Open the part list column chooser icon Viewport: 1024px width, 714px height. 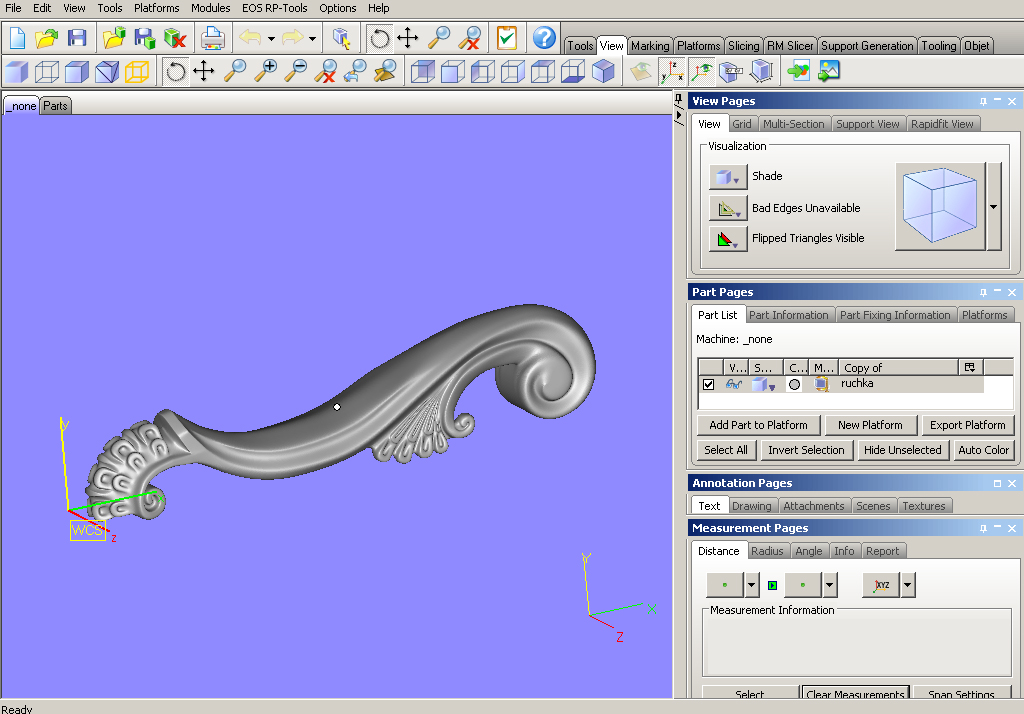(x=970, y=367)
